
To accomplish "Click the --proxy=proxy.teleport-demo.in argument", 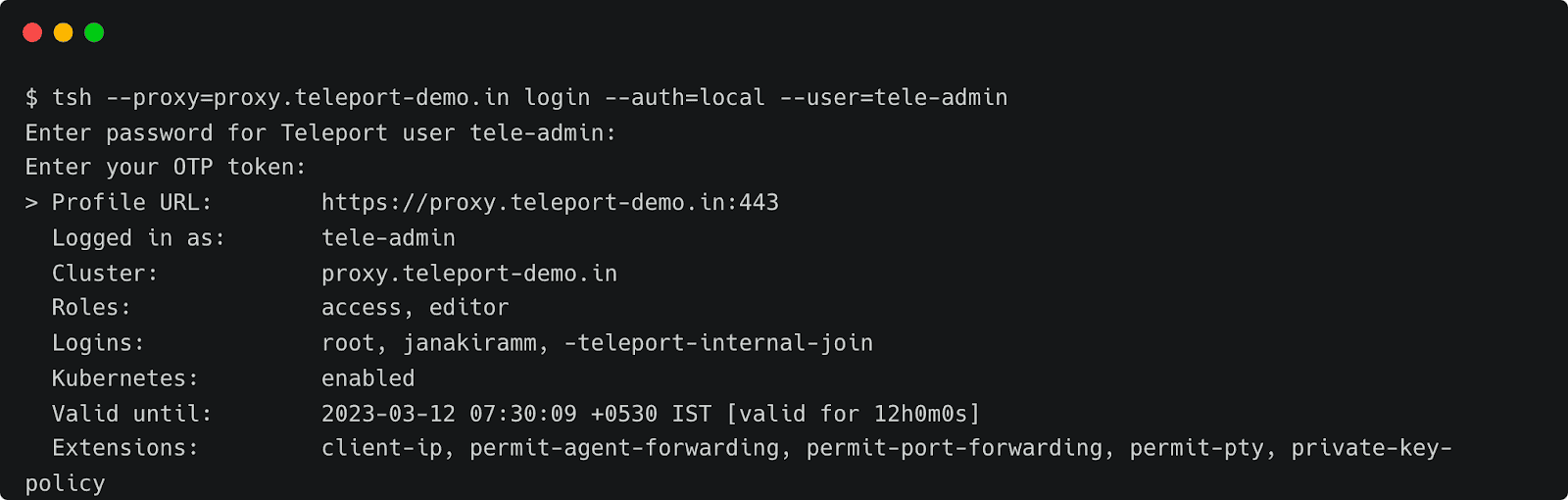I will (x=308, y=98).
